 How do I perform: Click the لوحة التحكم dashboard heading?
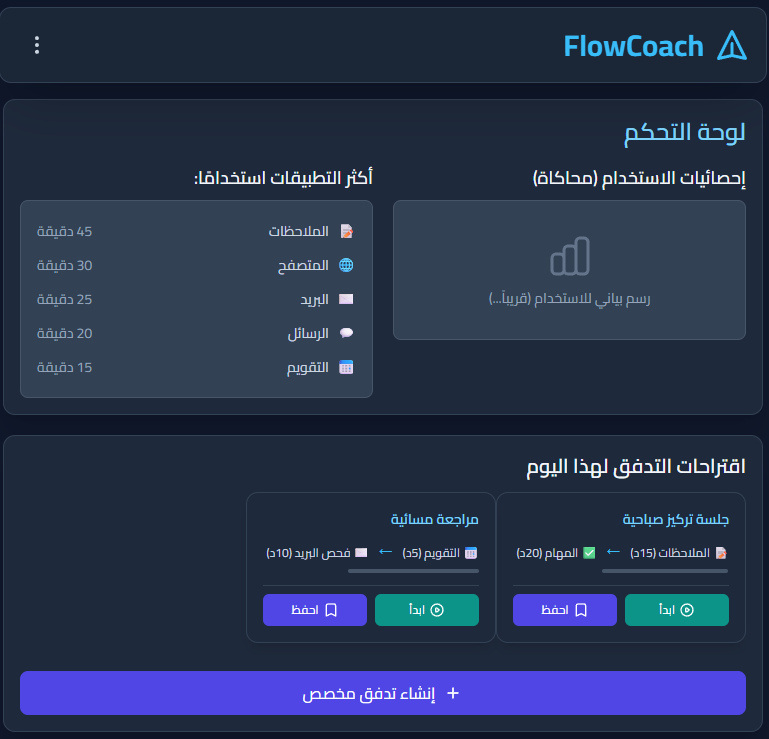pyautogui.click(x=685, y=133)
